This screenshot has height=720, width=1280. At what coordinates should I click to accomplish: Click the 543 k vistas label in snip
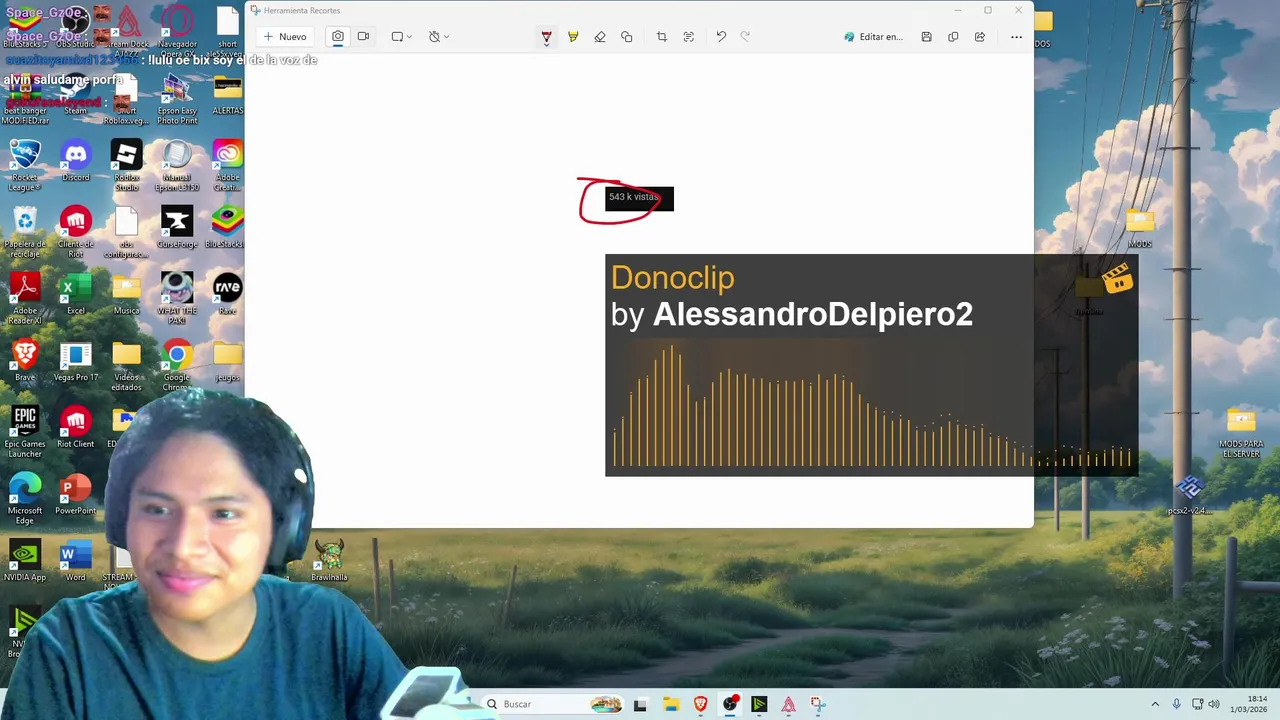[634, 197]
